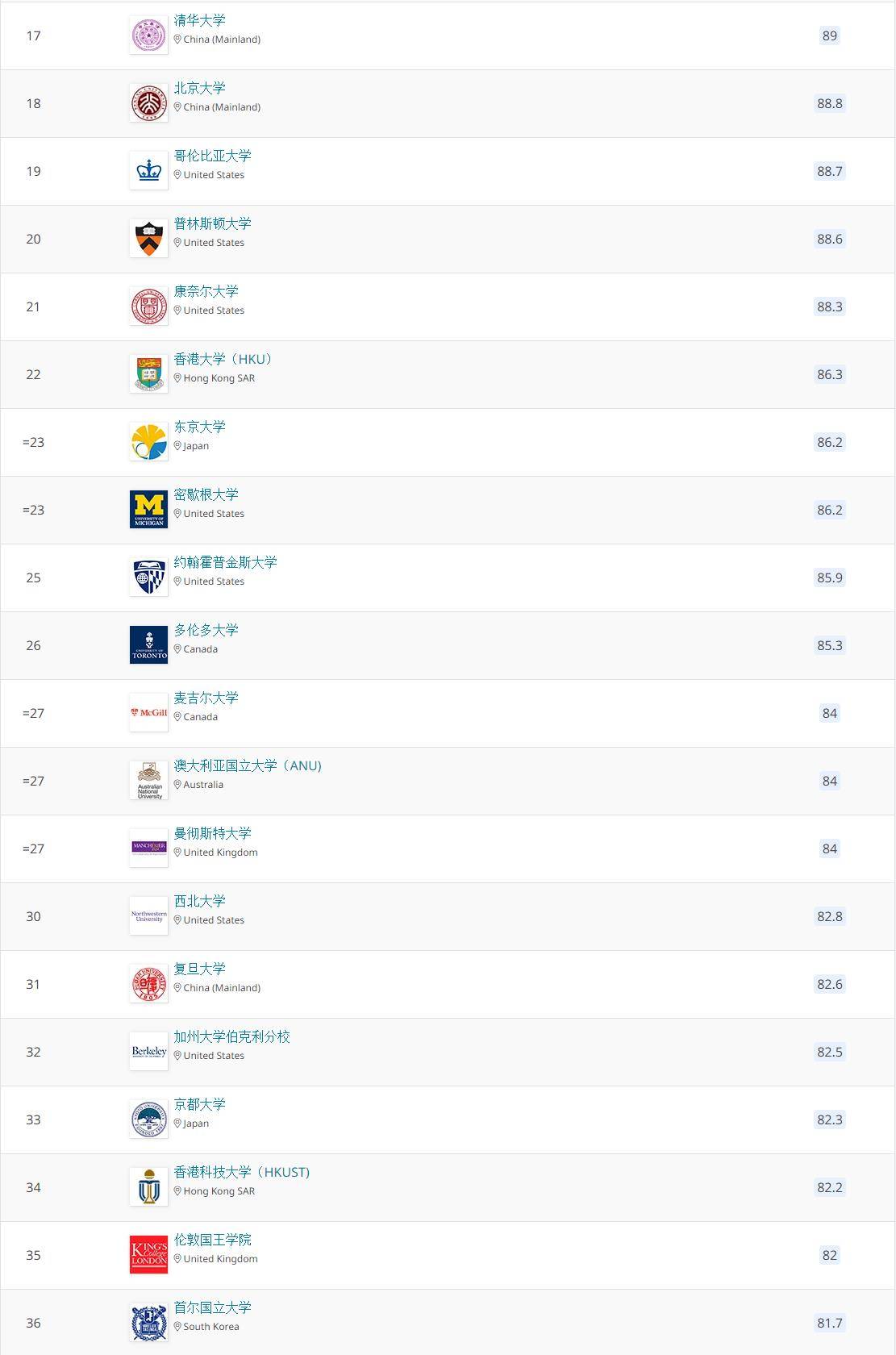Open the 曼彻斯特大学 link

pos(213,833)
